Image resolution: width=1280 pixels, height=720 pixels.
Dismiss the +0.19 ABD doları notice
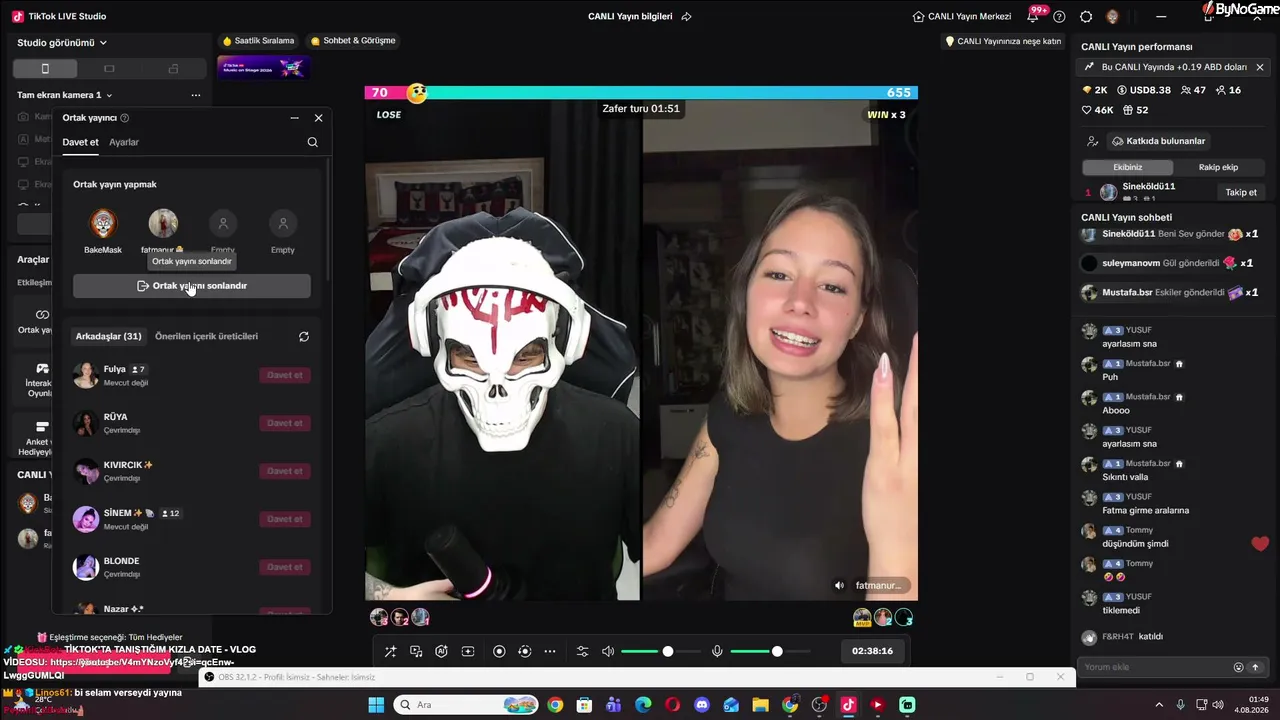[x=1260, y=67]
